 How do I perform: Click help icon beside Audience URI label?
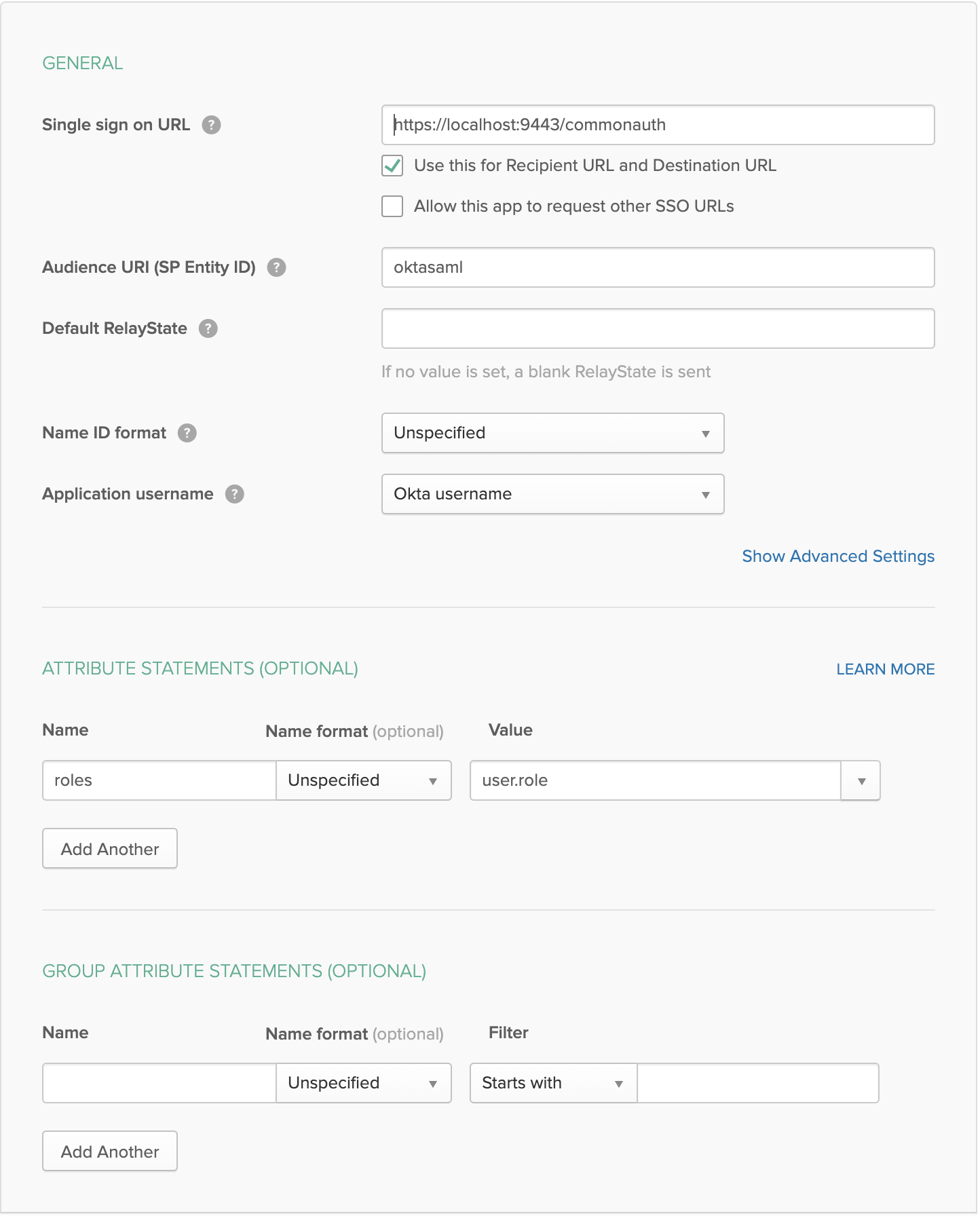pyautogui.click(x=276, y=267)
